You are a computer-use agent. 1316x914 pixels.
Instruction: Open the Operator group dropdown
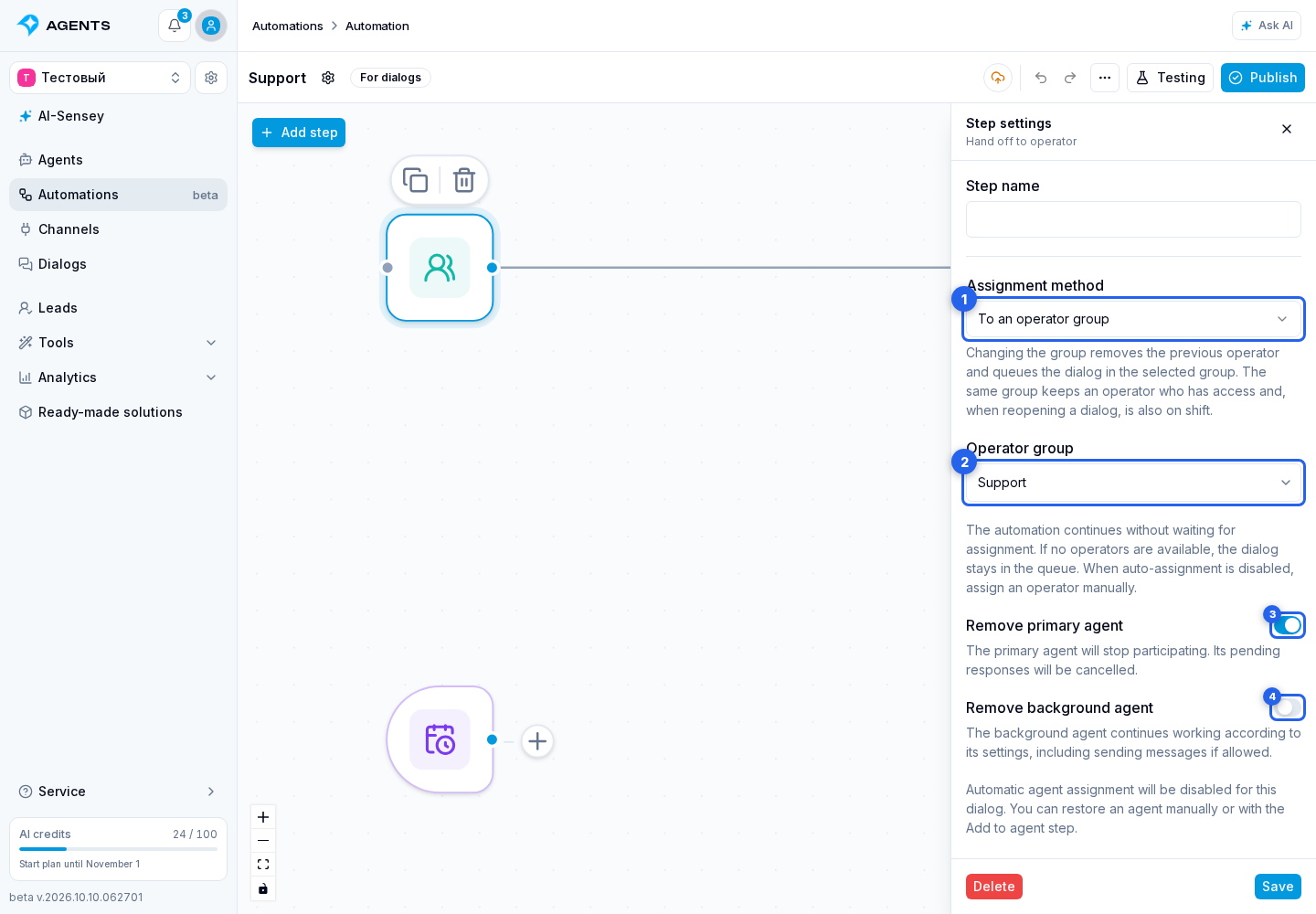coord(1133,483)
